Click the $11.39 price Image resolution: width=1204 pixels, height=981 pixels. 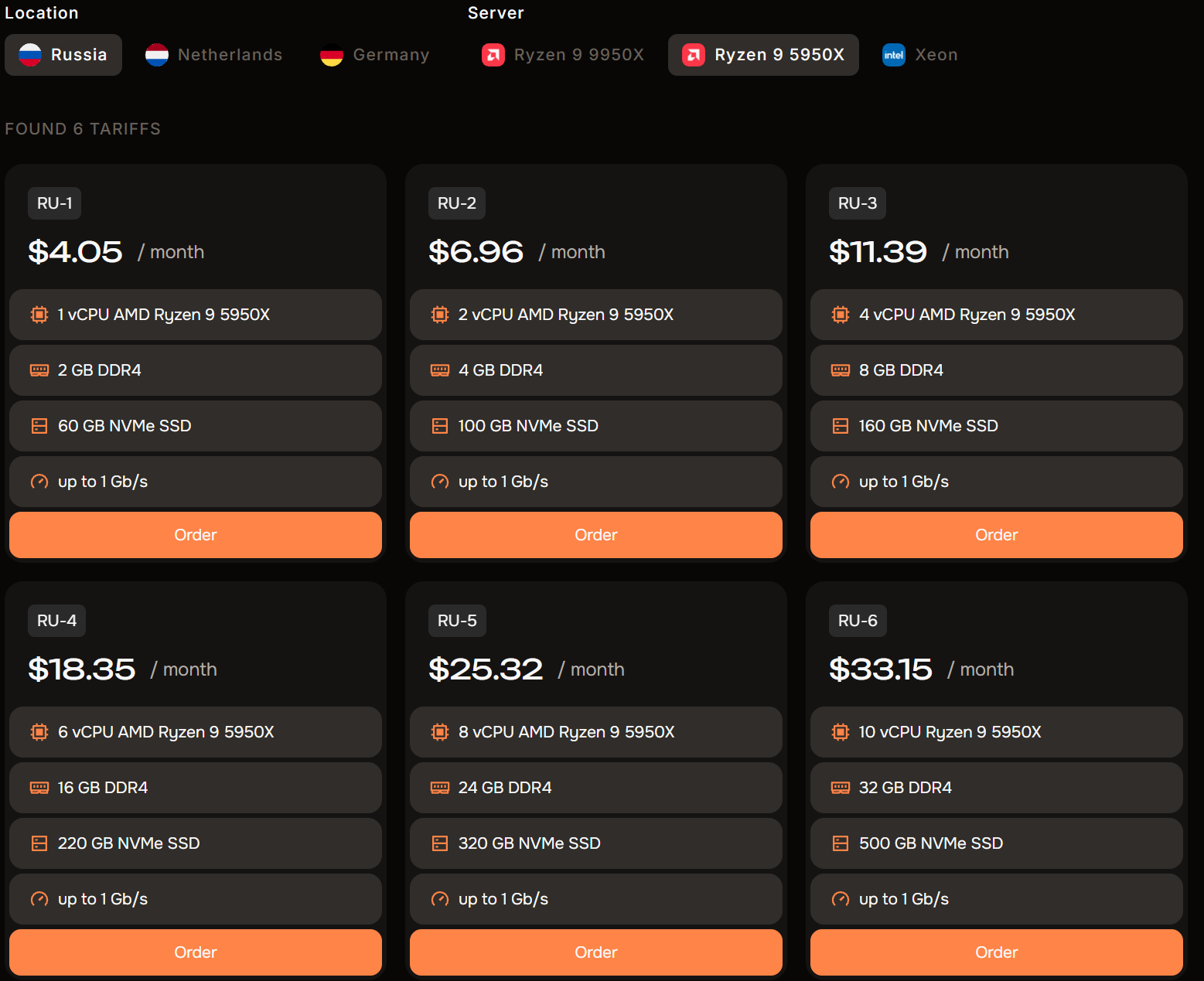coord(878,252)
